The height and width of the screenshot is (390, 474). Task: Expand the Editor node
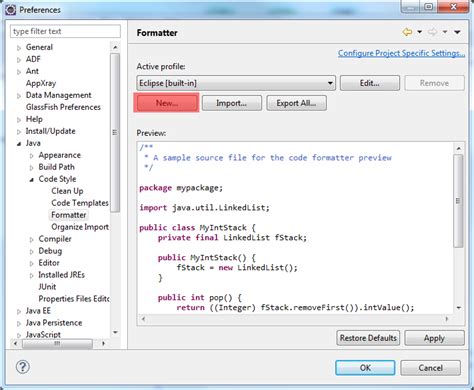[32, 264]
